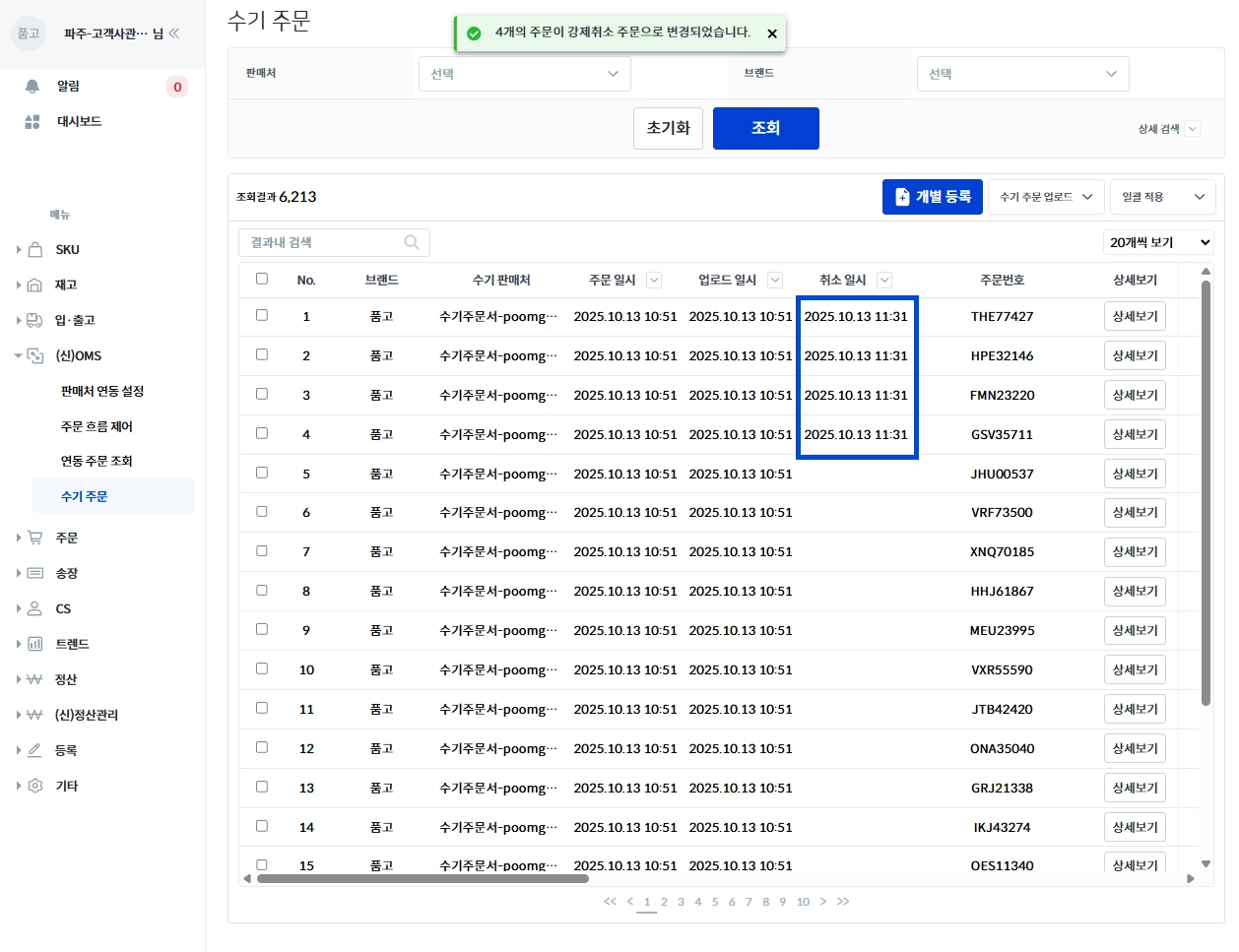This screenshot has height=952, width=1239.
Task: Select checkbox of order row 10
Action: (262, 668)
